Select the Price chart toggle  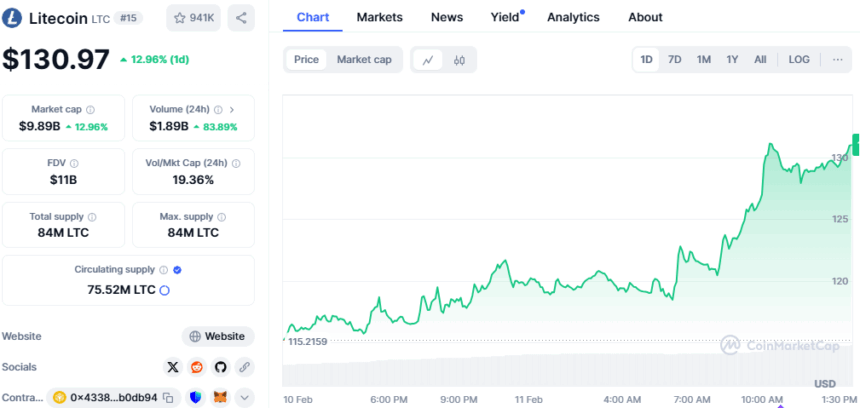point(306,60)
